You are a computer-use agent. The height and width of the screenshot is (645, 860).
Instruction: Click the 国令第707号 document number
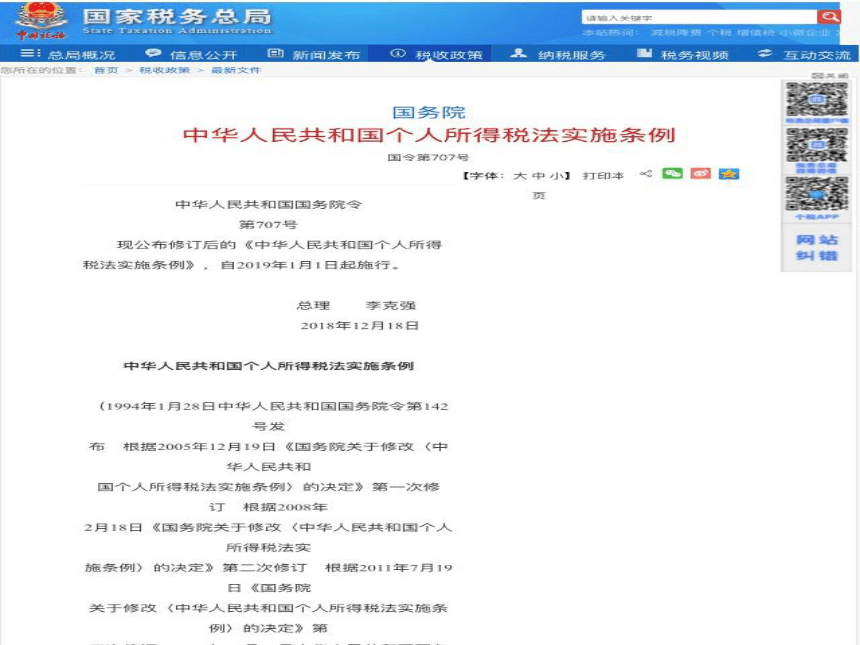(428, 157)
